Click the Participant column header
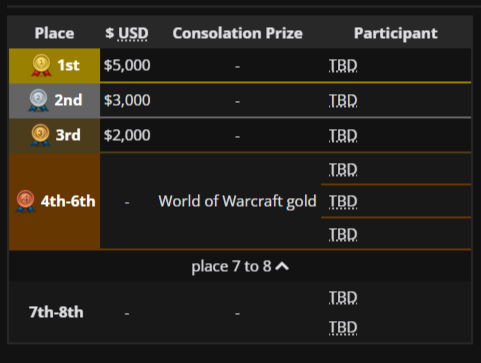Viewport: 481px width, 363px height. click(x=396, y=33)
